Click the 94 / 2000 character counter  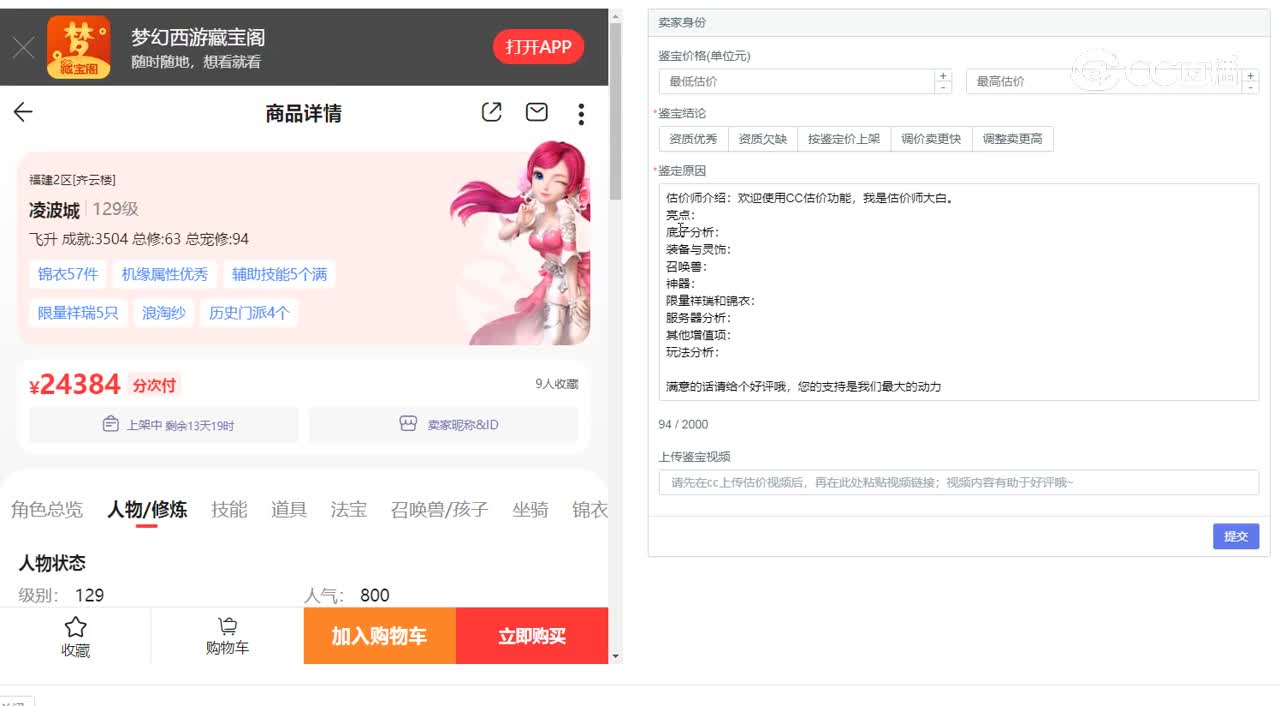[x=683, y=425]
